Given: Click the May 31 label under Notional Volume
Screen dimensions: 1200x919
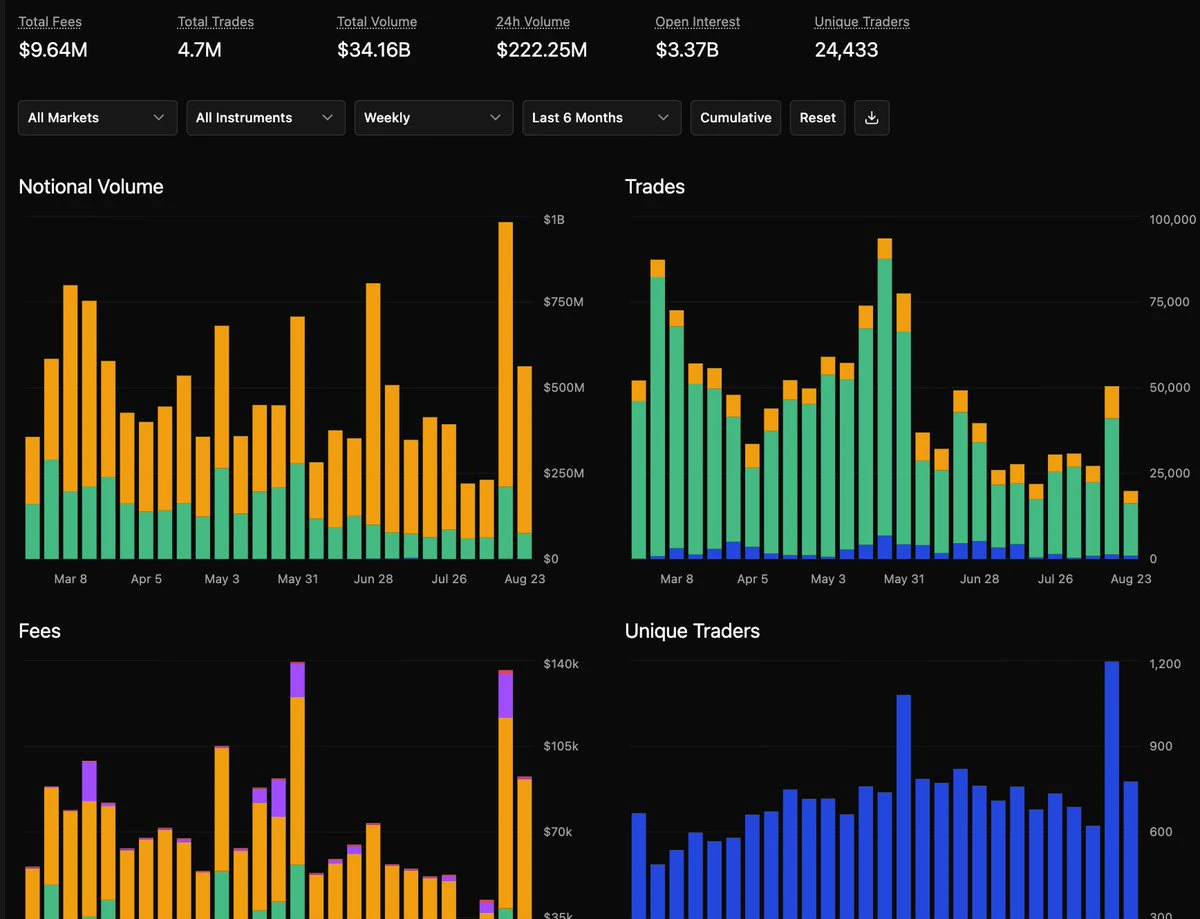Looking at the screenshot, I should click(x=297, y=579).
